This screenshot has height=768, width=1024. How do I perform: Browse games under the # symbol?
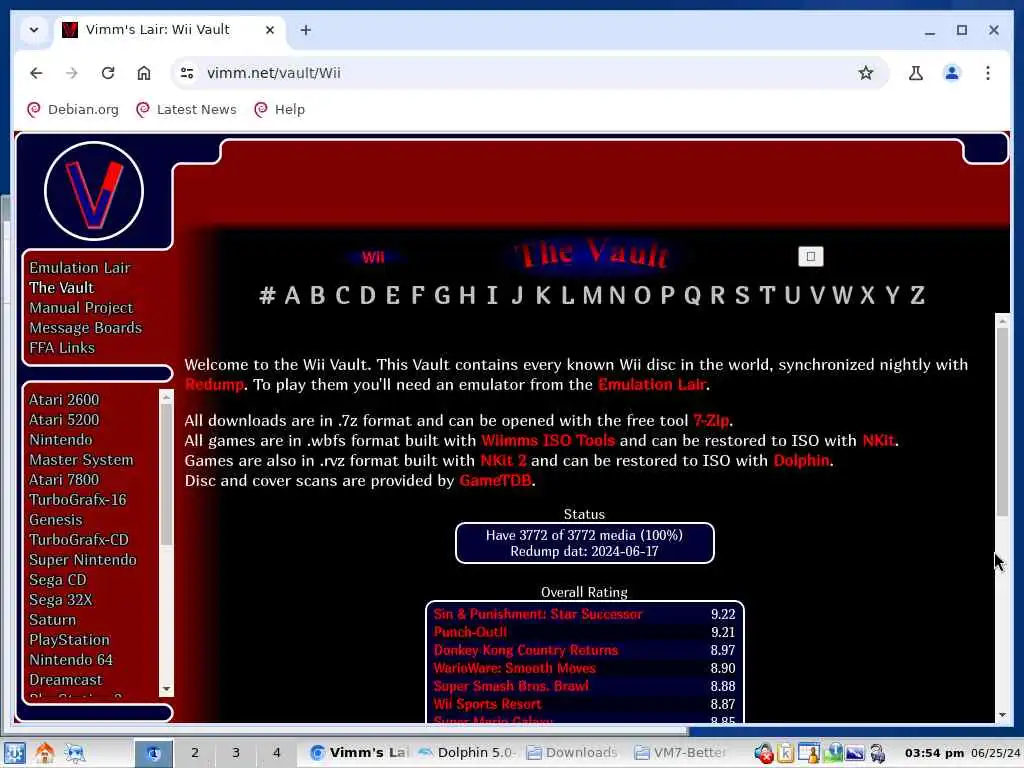coord(267,295)
